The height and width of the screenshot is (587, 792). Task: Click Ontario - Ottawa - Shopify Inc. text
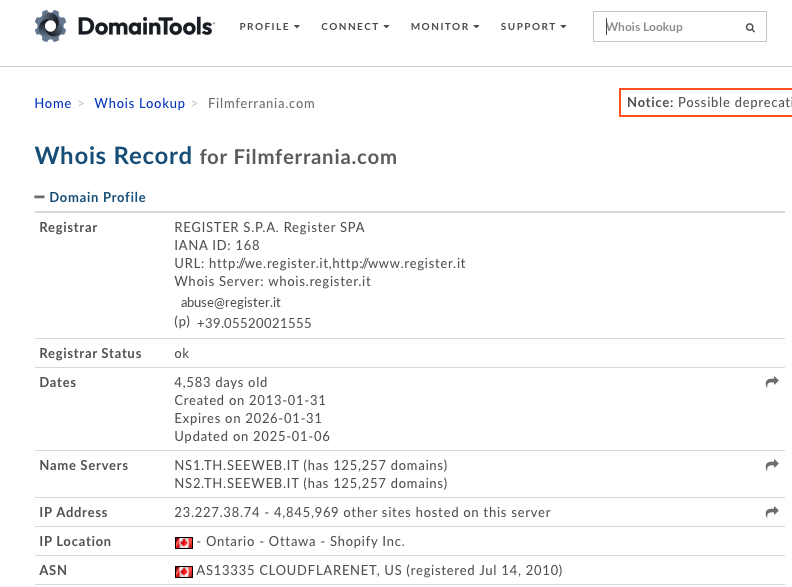[x=305, y=542]
